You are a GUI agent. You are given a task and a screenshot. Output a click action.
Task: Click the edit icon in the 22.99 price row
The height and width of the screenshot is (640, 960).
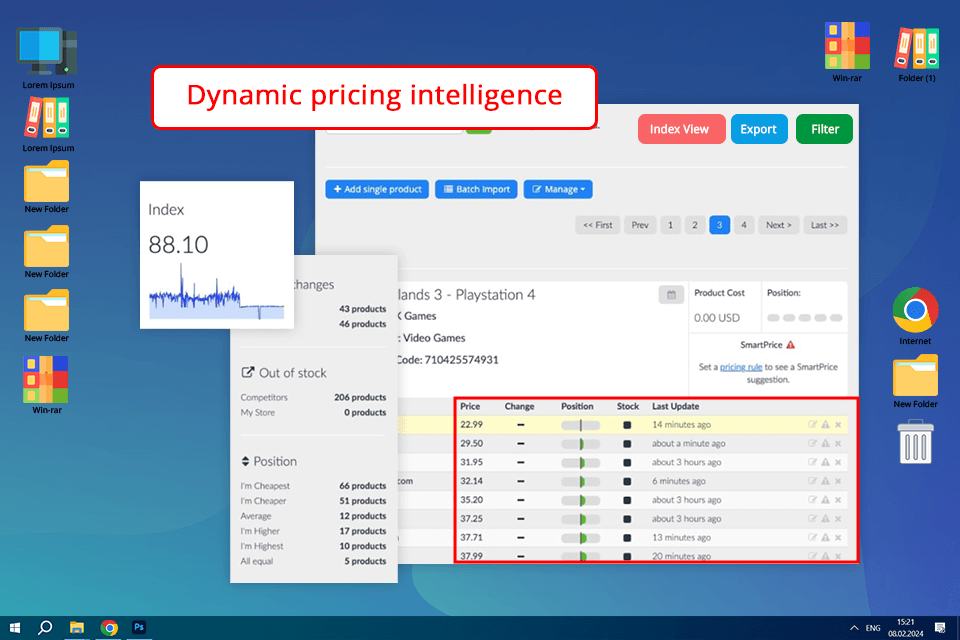[x=812, y=425]
